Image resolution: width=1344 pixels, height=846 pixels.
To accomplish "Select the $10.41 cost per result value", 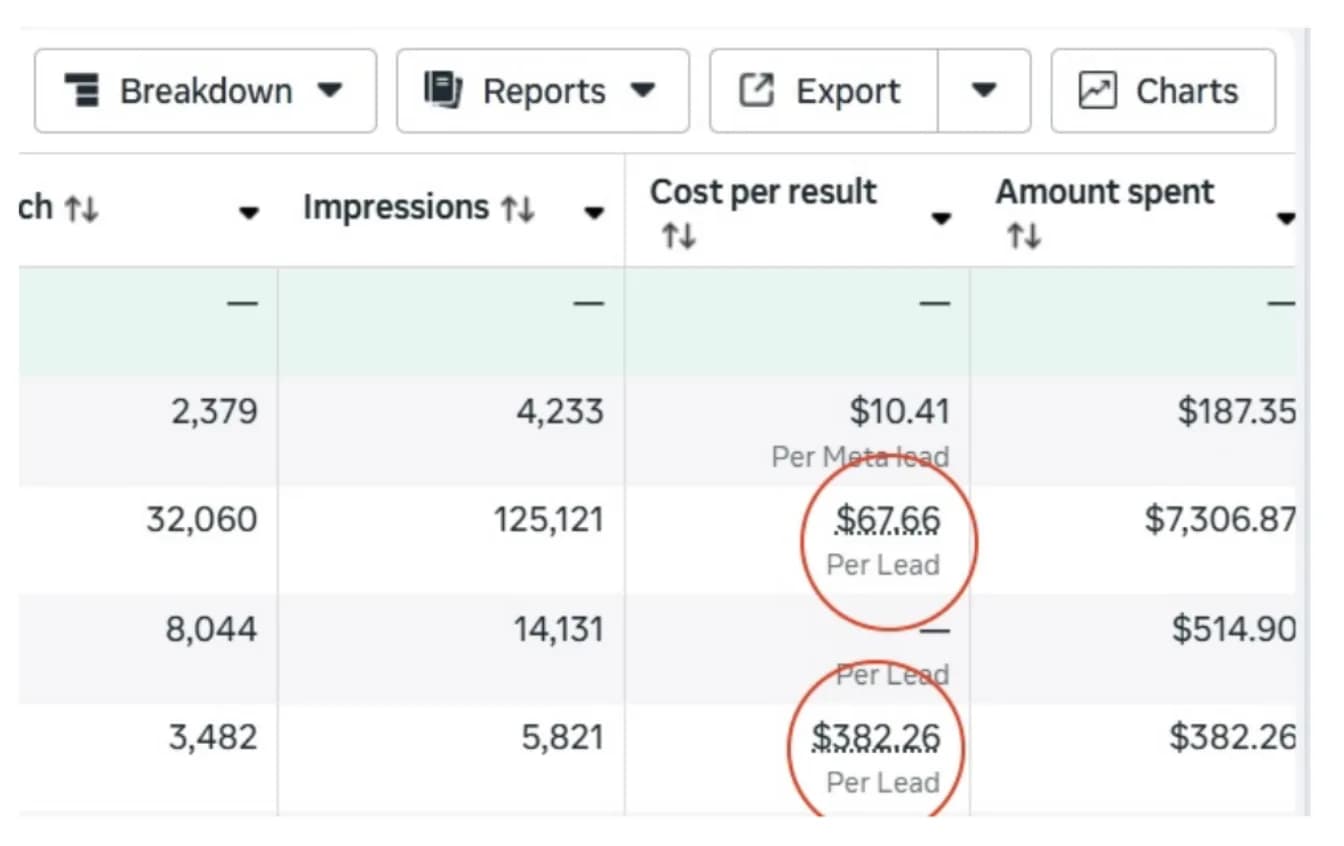I will click(x=899, y=411).
